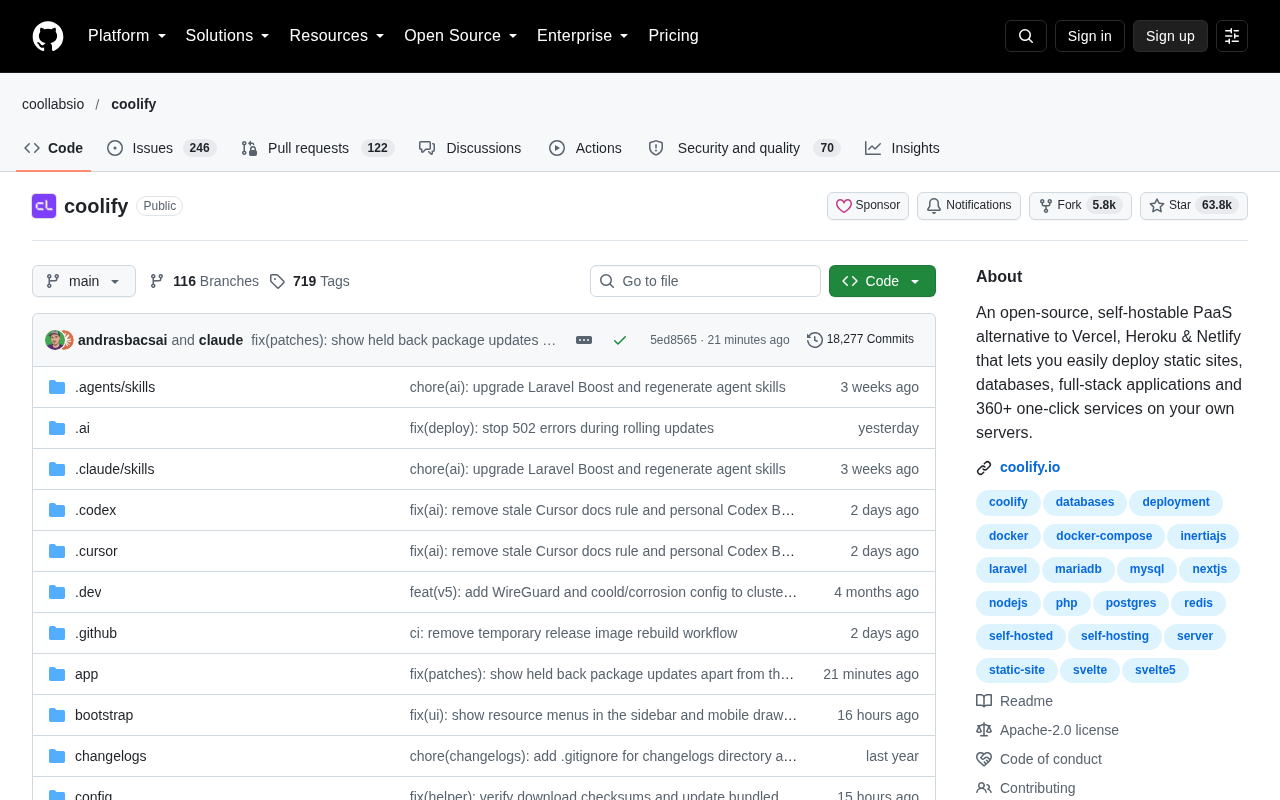Image resolution: width=1280 pixels, height=800 pixels.
Task: Switch to the Pull requests tab
Action: 318,148
